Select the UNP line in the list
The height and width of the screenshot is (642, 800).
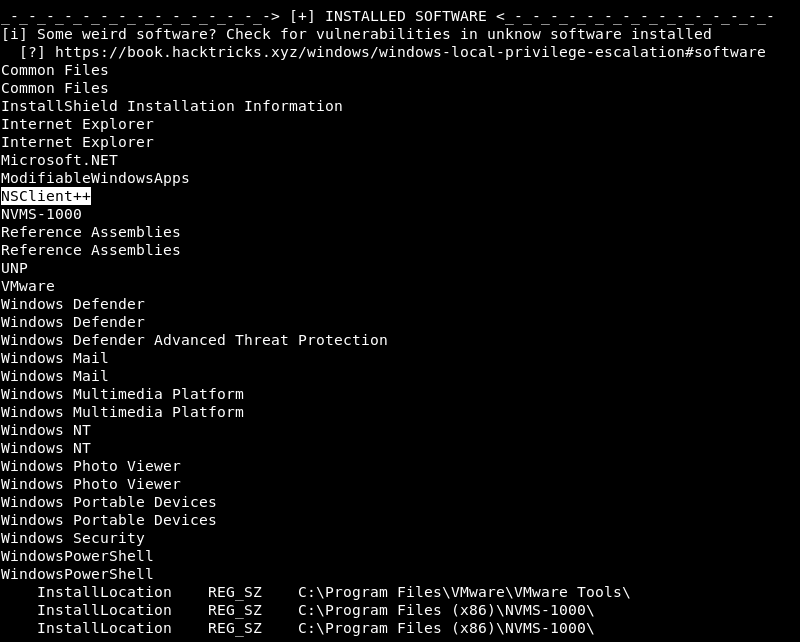click(x=14, y=268)
